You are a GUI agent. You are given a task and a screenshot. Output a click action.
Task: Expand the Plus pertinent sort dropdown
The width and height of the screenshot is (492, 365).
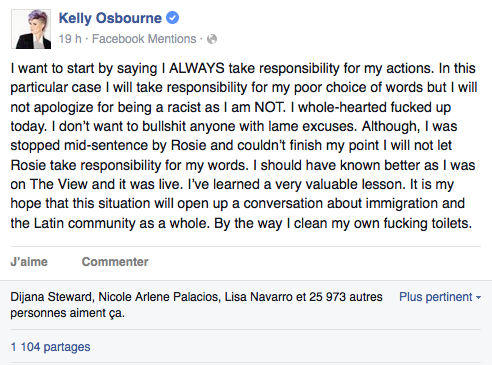pyautogui.click(x=440, y=297)
